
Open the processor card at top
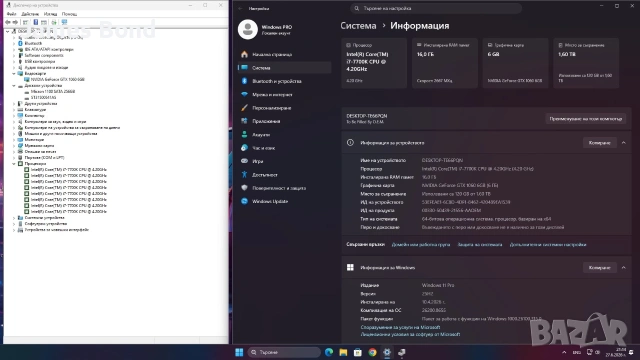click(x=374, y=63)
